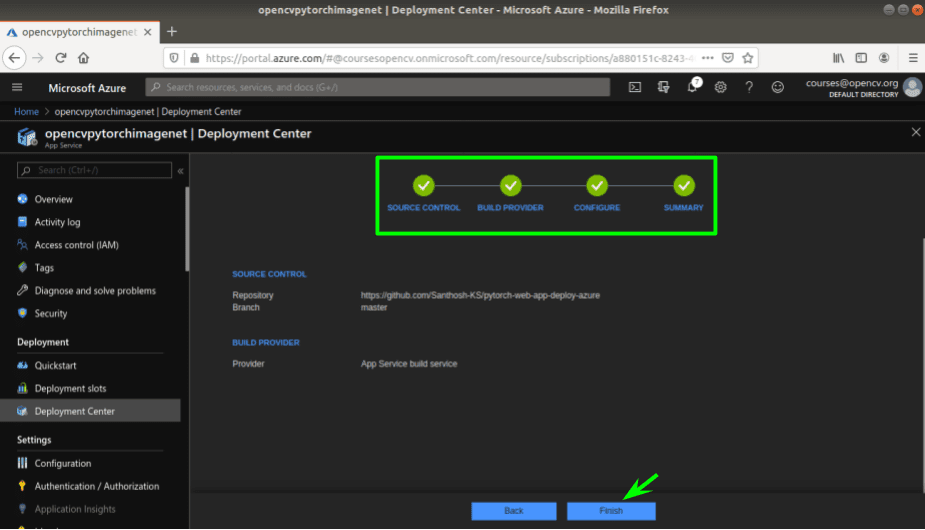This screenshot has width=925, height=530.
Task: Close the Deployment Center blade
Action: [x=916, y=132]
